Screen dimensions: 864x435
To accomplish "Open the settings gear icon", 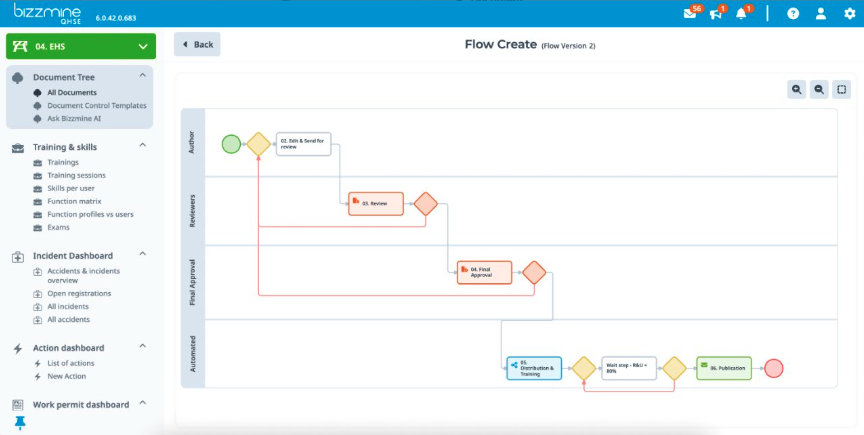I will tap(847, 14).
